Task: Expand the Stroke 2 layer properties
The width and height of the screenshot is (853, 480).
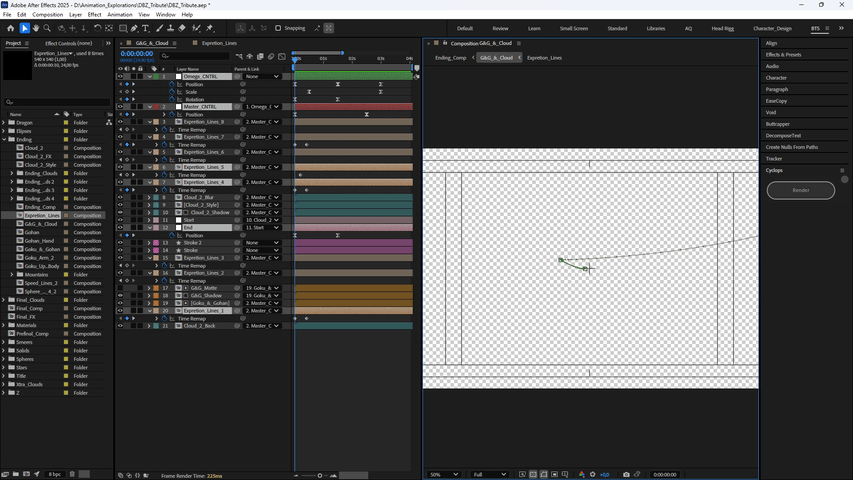Action: [149, 243]
